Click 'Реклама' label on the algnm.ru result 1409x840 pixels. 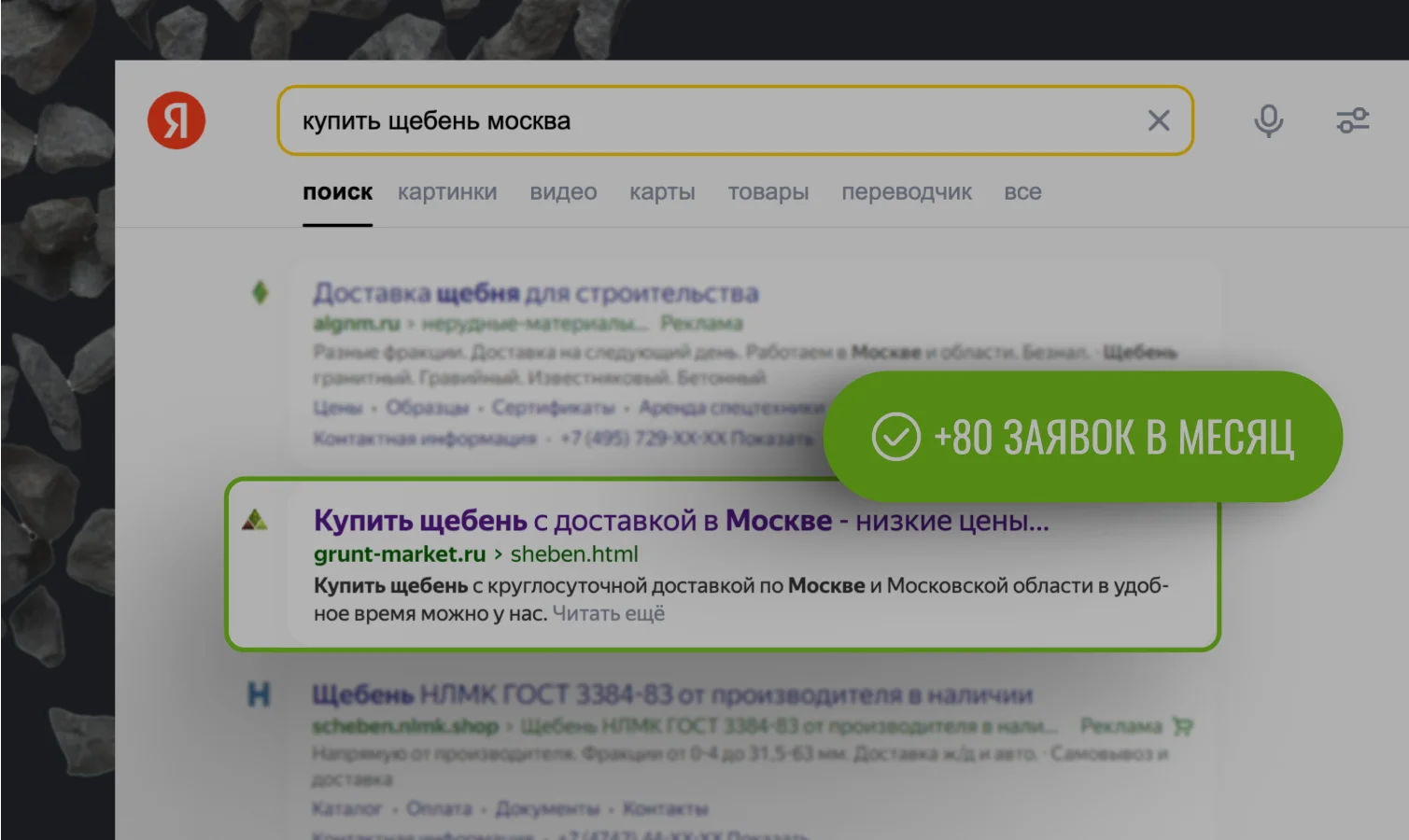[x=701, y=324]
